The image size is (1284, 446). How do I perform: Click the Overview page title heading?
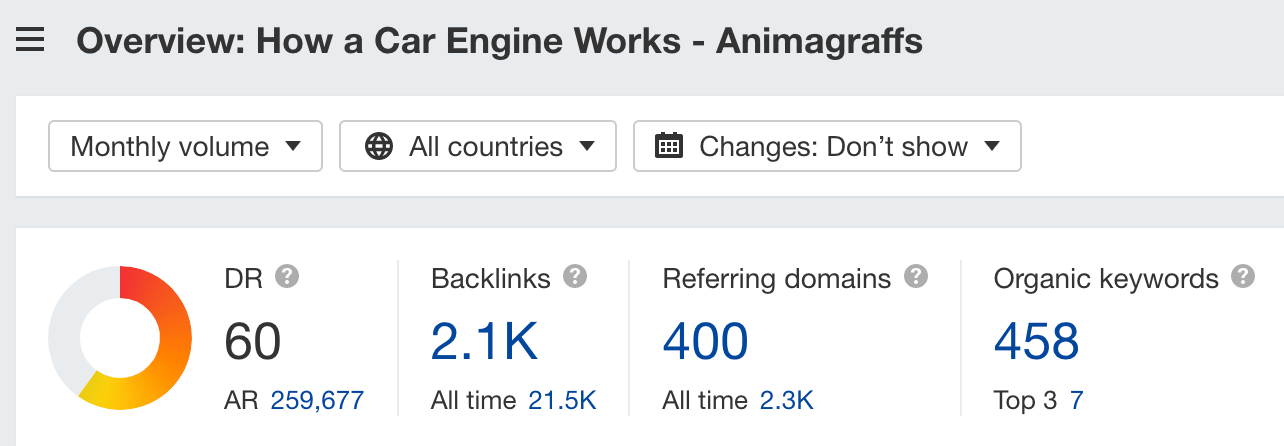pyautogui.click(x=499, y=42)
